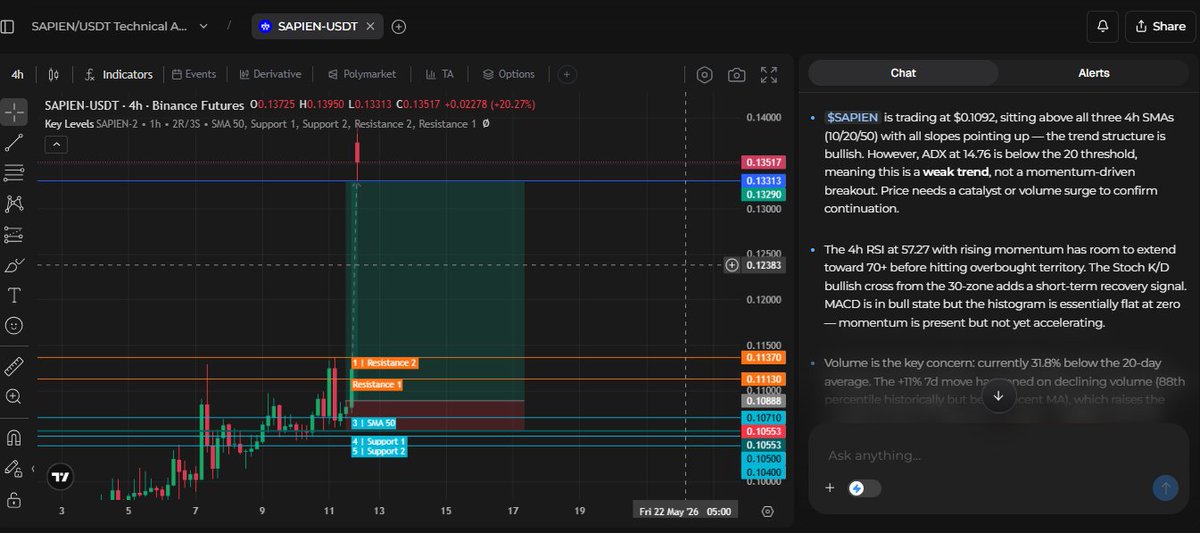Click the Support 1 level label
The width and height of the screenshot is (1200, 533).
379,441
